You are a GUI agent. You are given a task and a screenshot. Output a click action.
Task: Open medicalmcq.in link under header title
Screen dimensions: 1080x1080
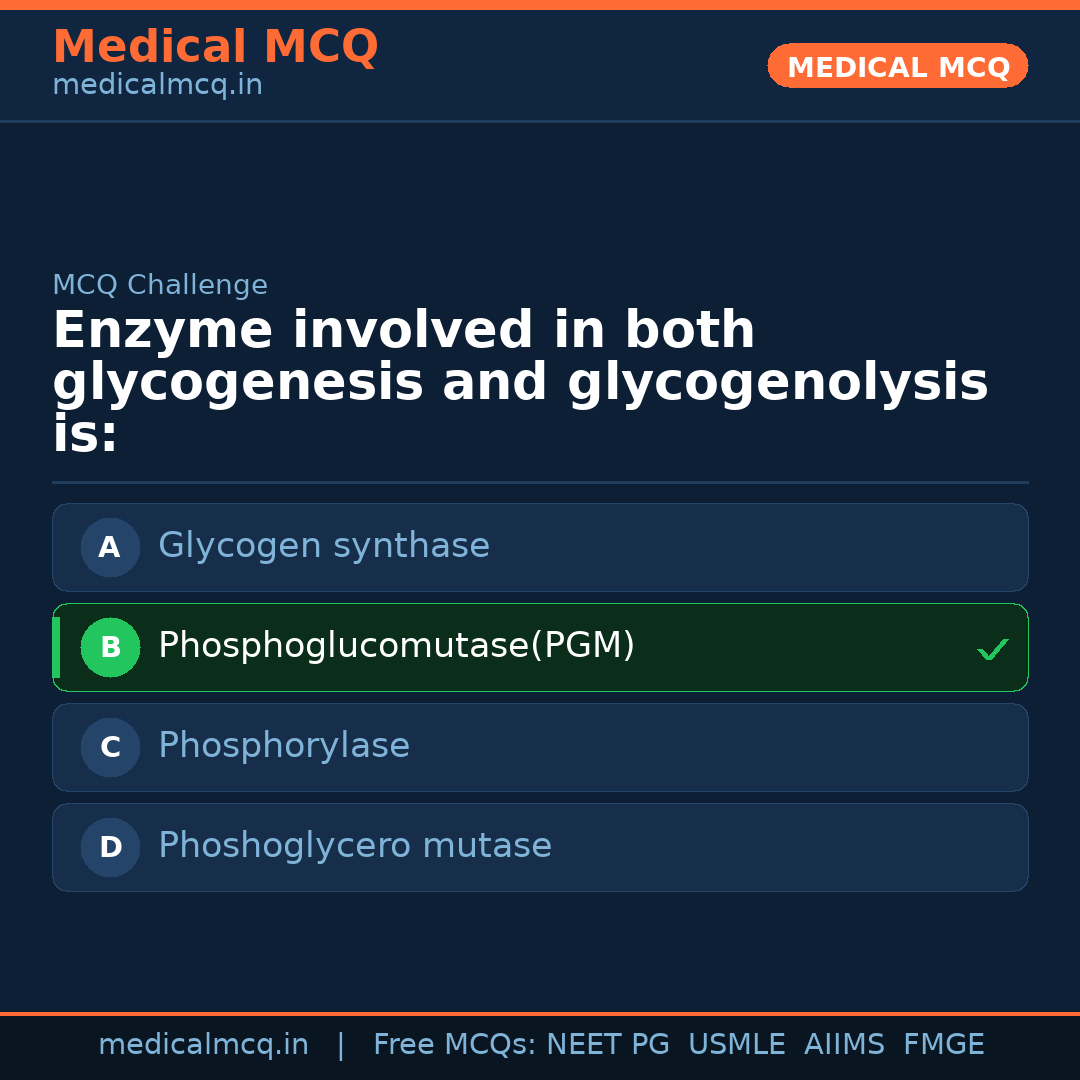click(157, 85)
